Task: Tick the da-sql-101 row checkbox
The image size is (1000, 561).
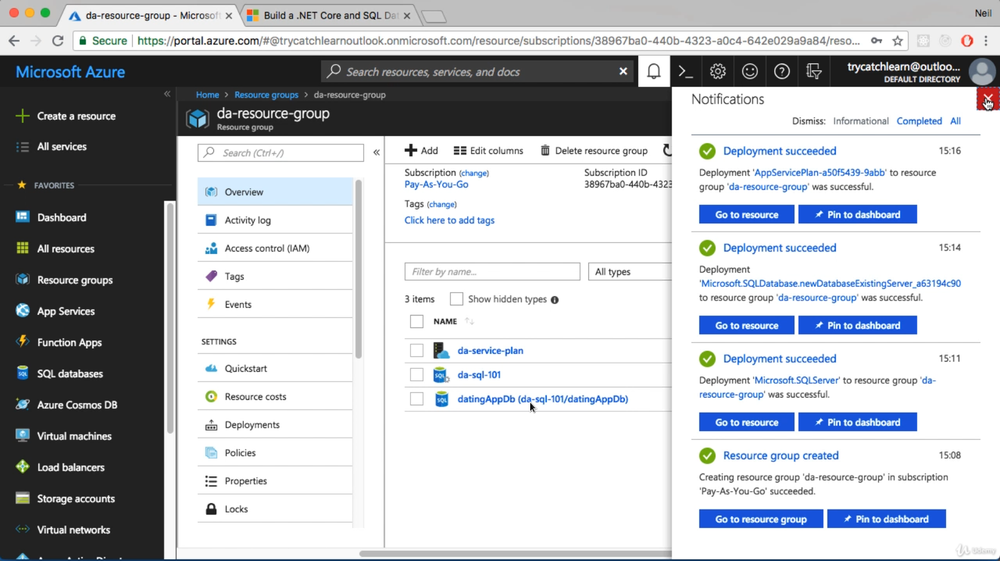Action: (x=417, y=375)
